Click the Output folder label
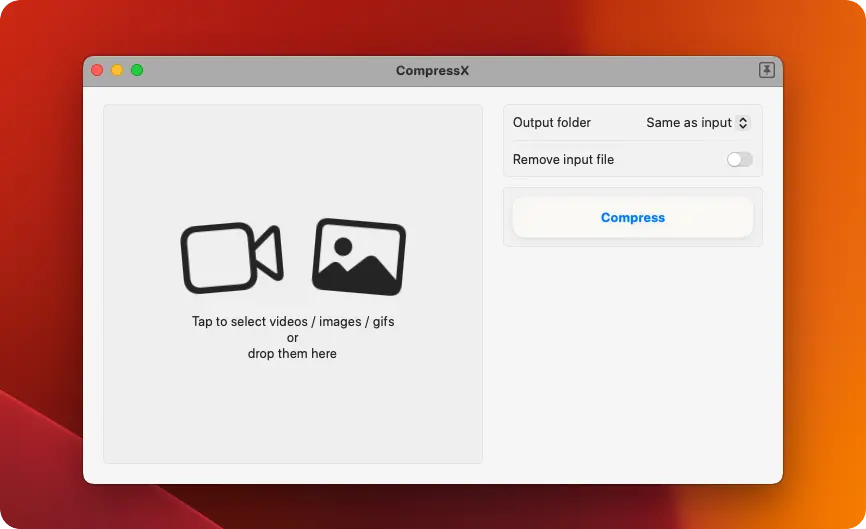The image size is (866, 529). point(551,123)
